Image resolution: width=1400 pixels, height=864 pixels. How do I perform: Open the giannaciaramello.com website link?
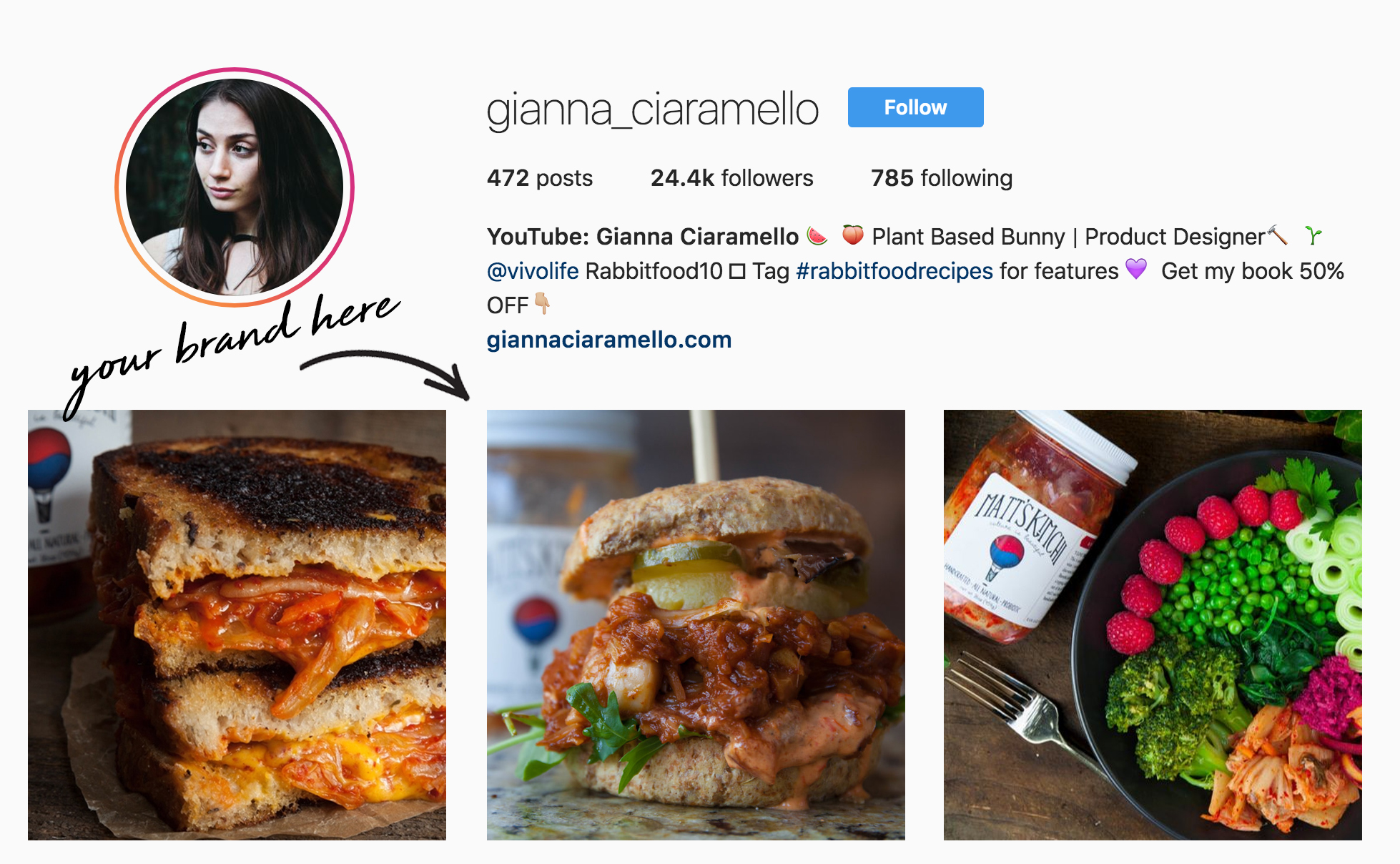click(x=609, y=340)
